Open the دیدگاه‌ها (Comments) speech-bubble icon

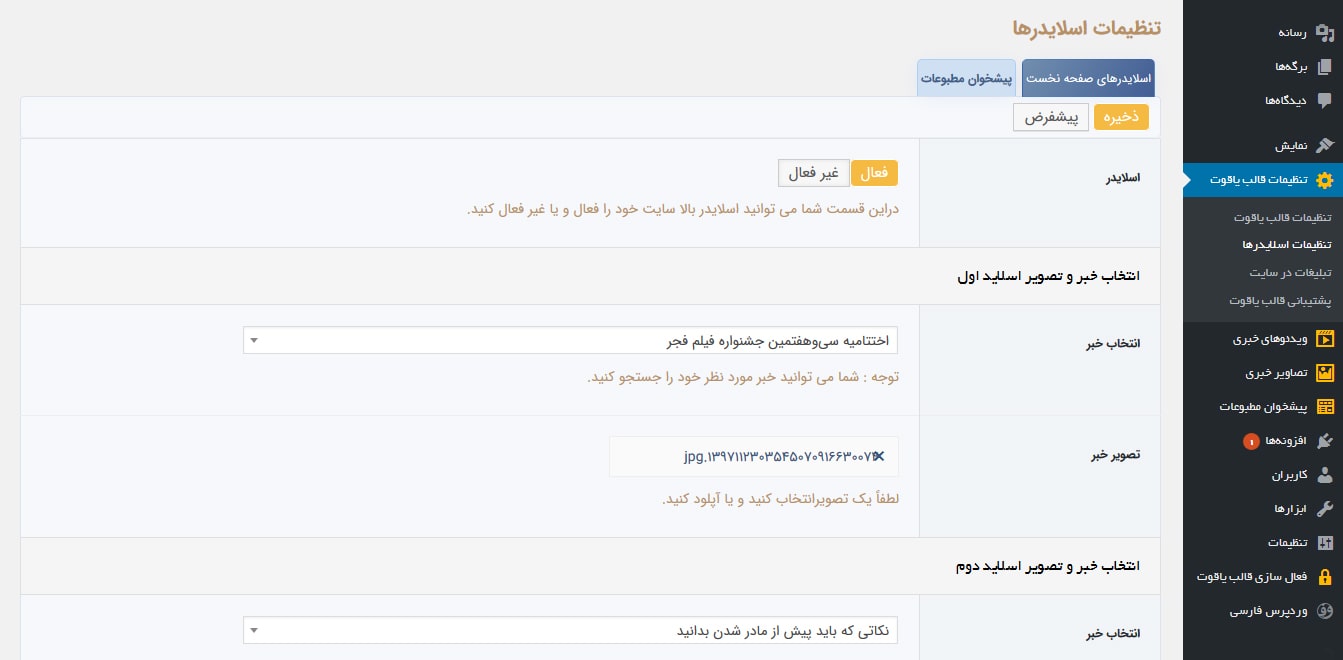(1325, 100)
